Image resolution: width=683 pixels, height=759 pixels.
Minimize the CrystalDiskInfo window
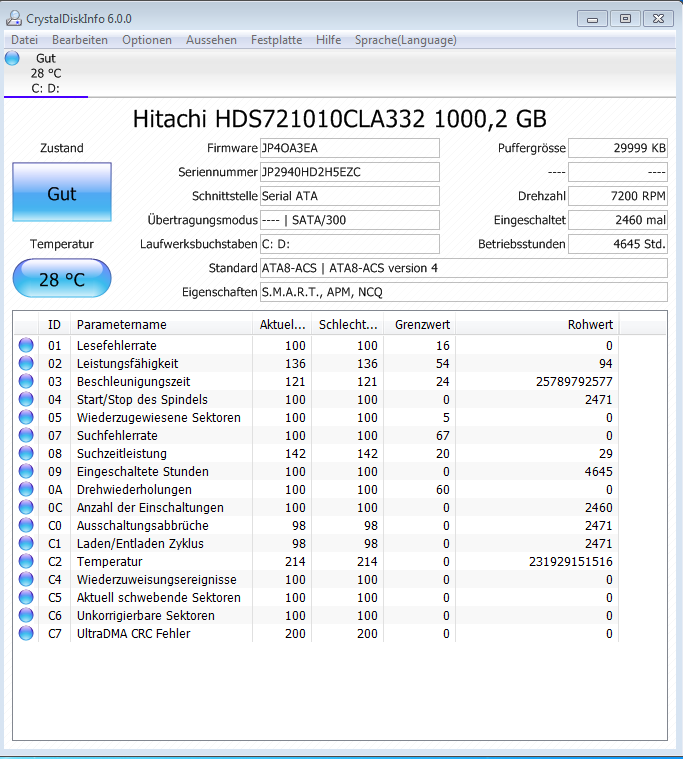[592, 19]
